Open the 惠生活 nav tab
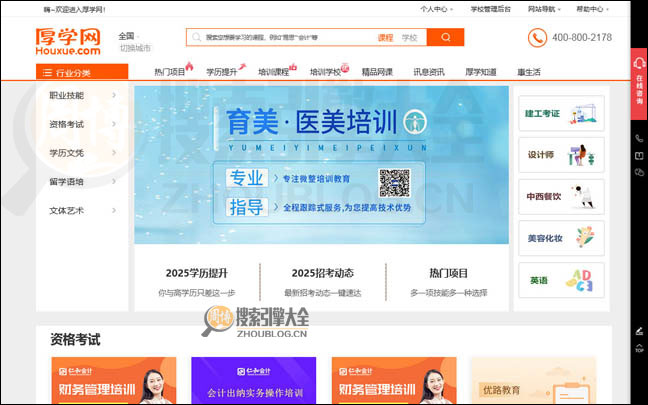This screenshot has width=648, height=405. (x=529, y=72)
